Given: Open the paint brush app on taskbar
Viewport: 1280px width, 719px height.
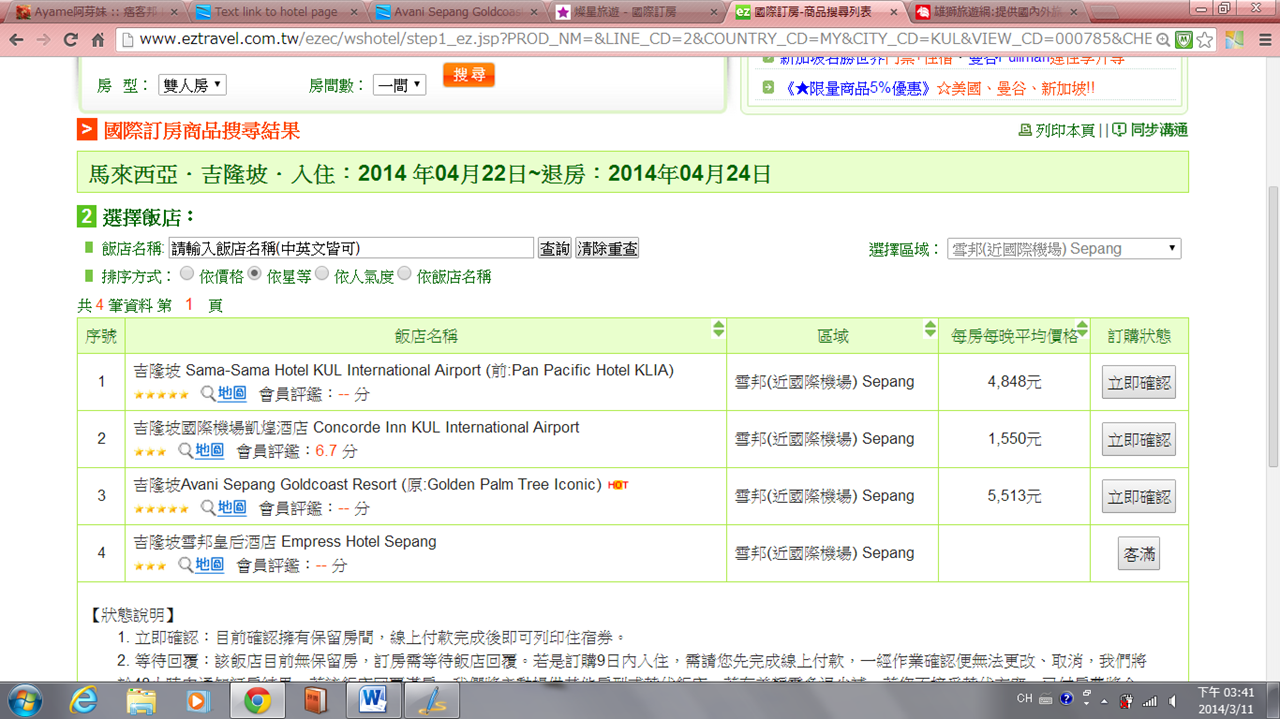Looking at the screenshot, I should pyautogui.click(x=432, y=701).
